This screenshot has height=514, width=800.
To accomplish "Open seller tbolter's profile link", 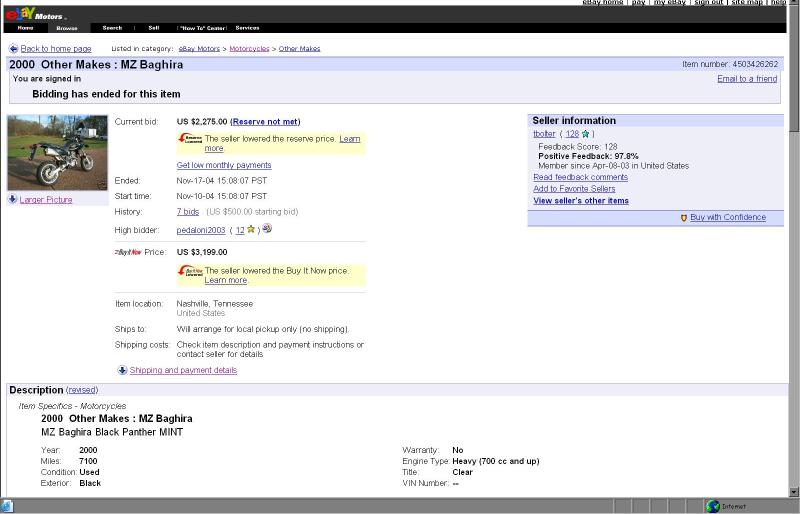I will pyautogui.click(x=544, y=134).
